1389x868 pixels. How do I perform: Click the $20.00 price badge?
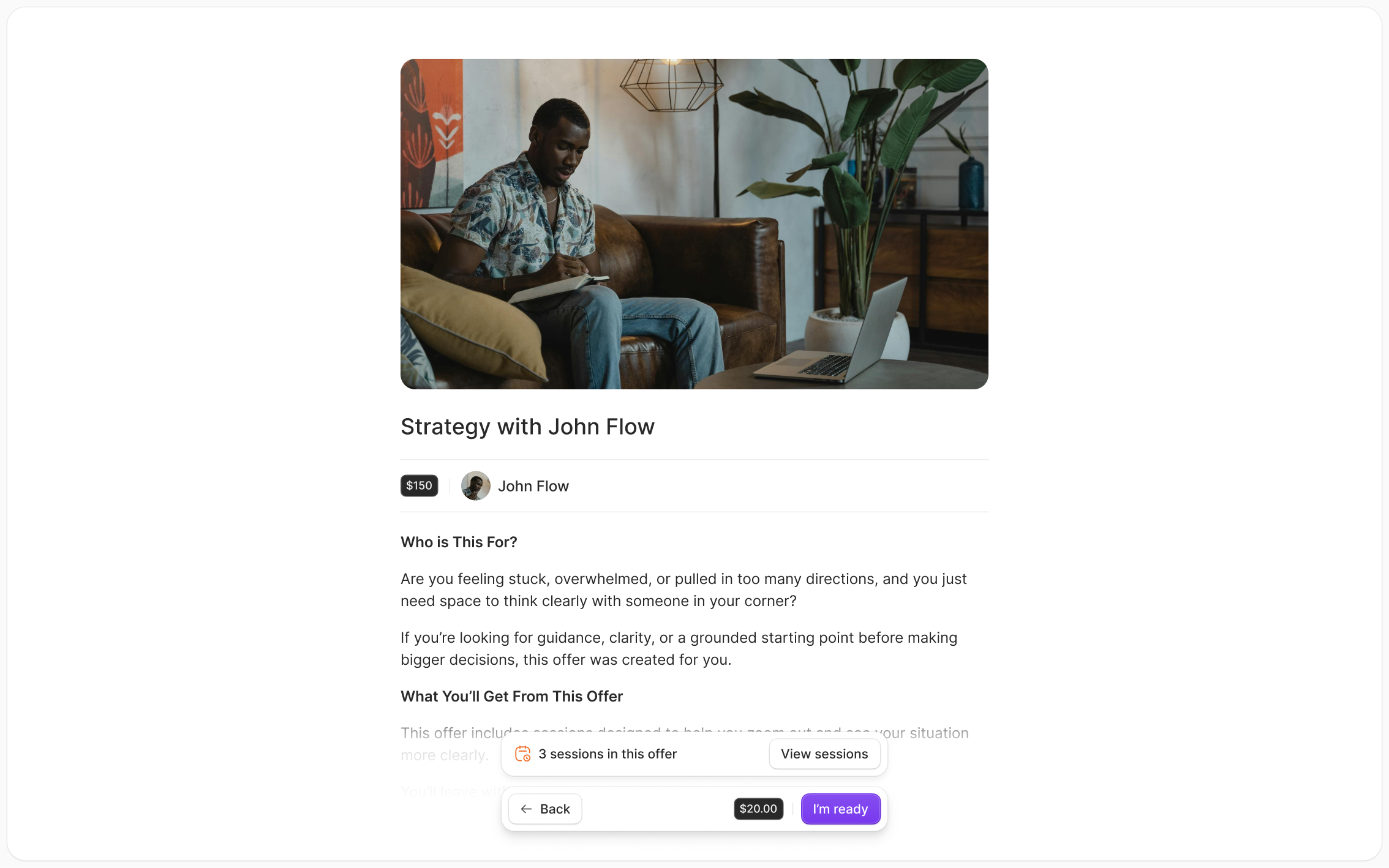[x=758, y=809]
